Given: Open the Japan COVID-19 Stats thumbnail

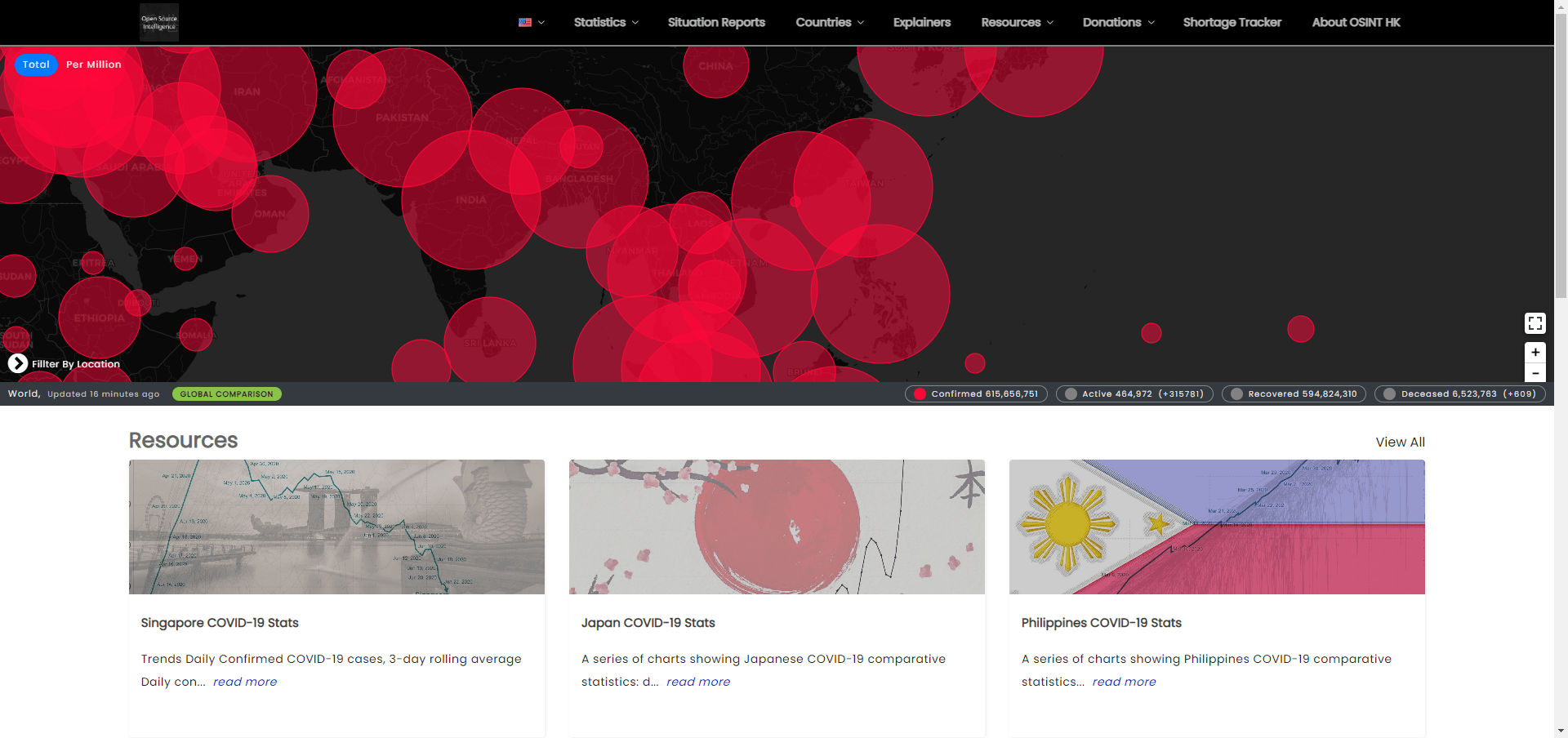Looking at the screenshot, I should coord(777,527).
